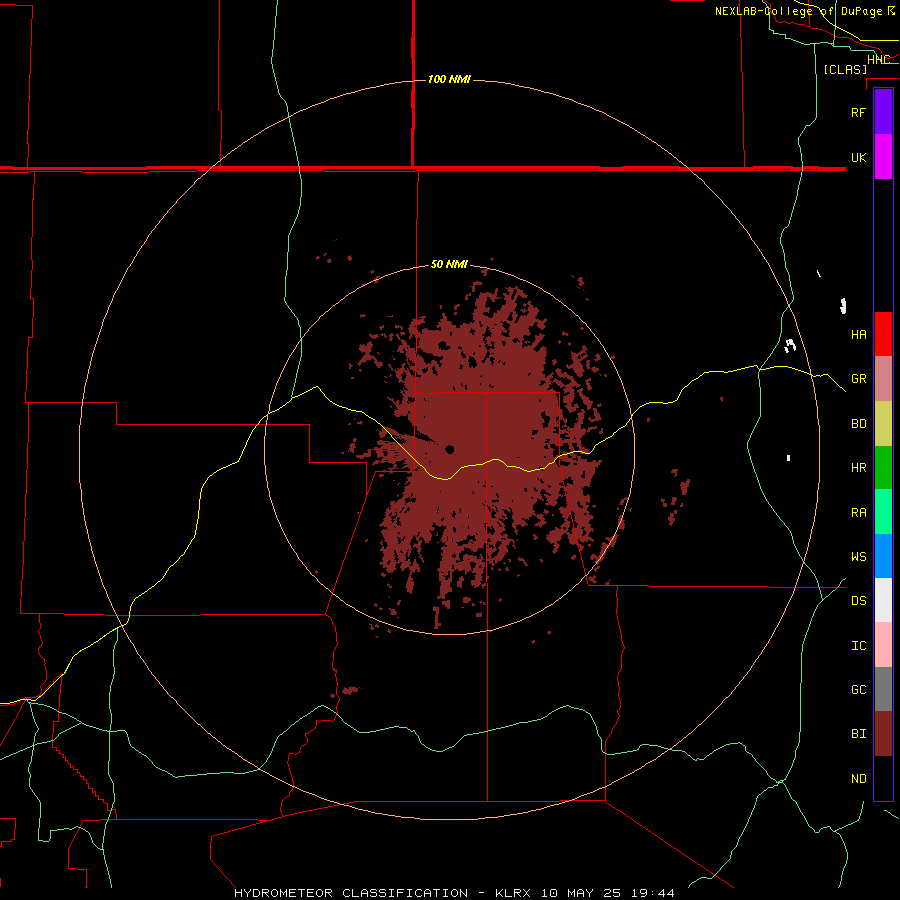
Task: Click the HR green legend swatch
Action: point(883,468)
